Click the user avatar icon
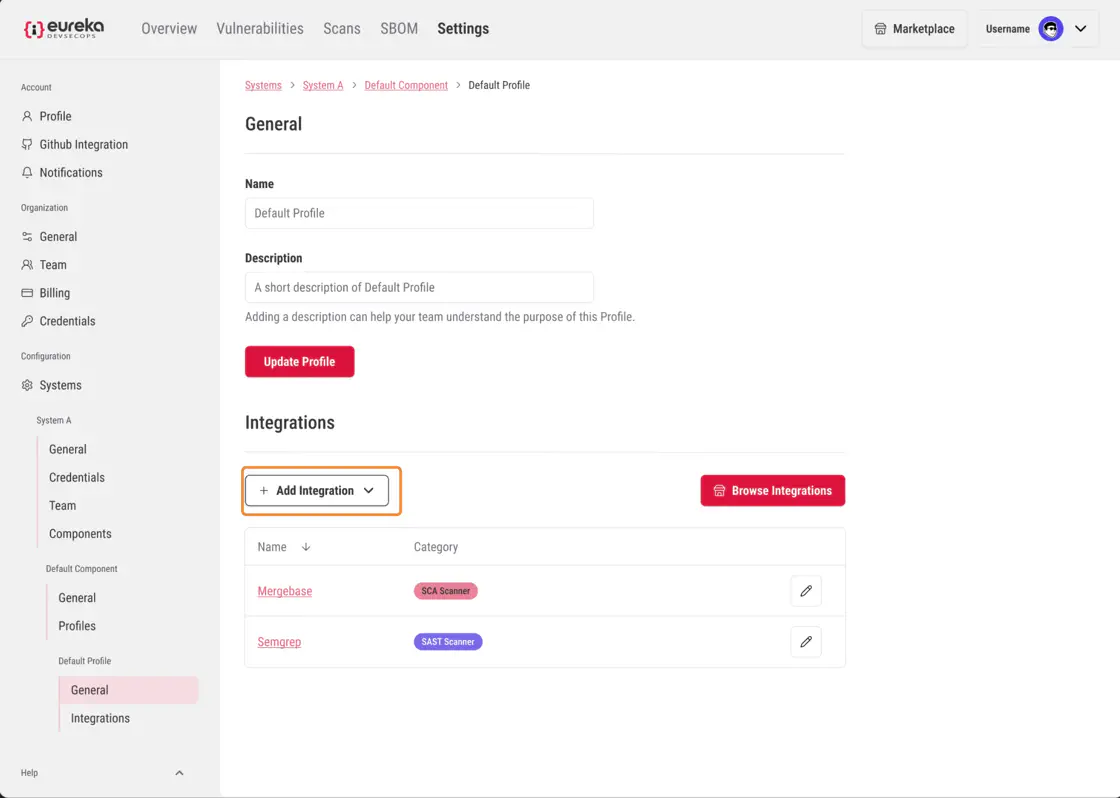This screenshot has width=1120, height=798. tap(1050, 29)
